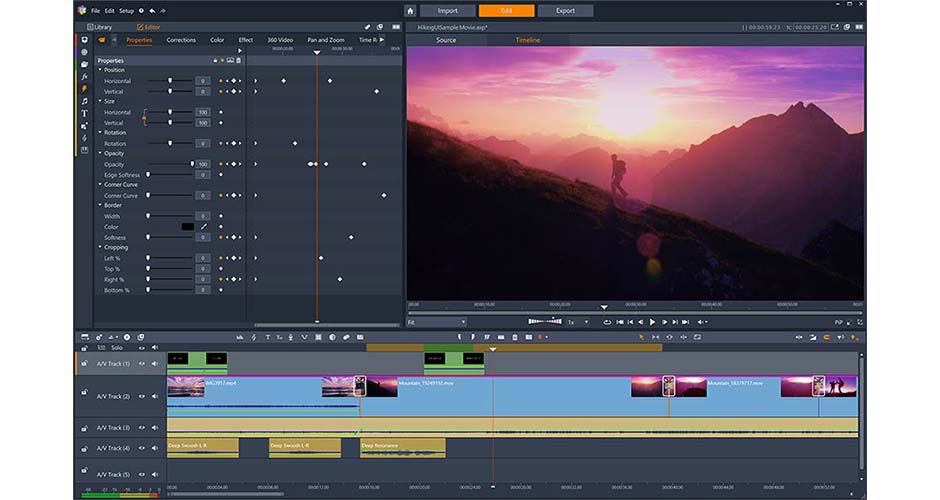Collapse the Position property group

(x=100, y=70)
